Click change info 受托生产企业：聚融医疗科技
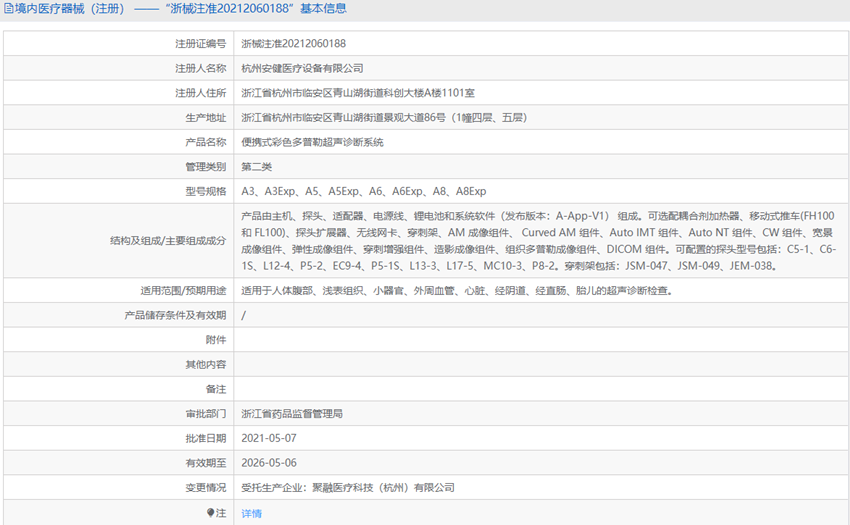 tap(348, 488)
